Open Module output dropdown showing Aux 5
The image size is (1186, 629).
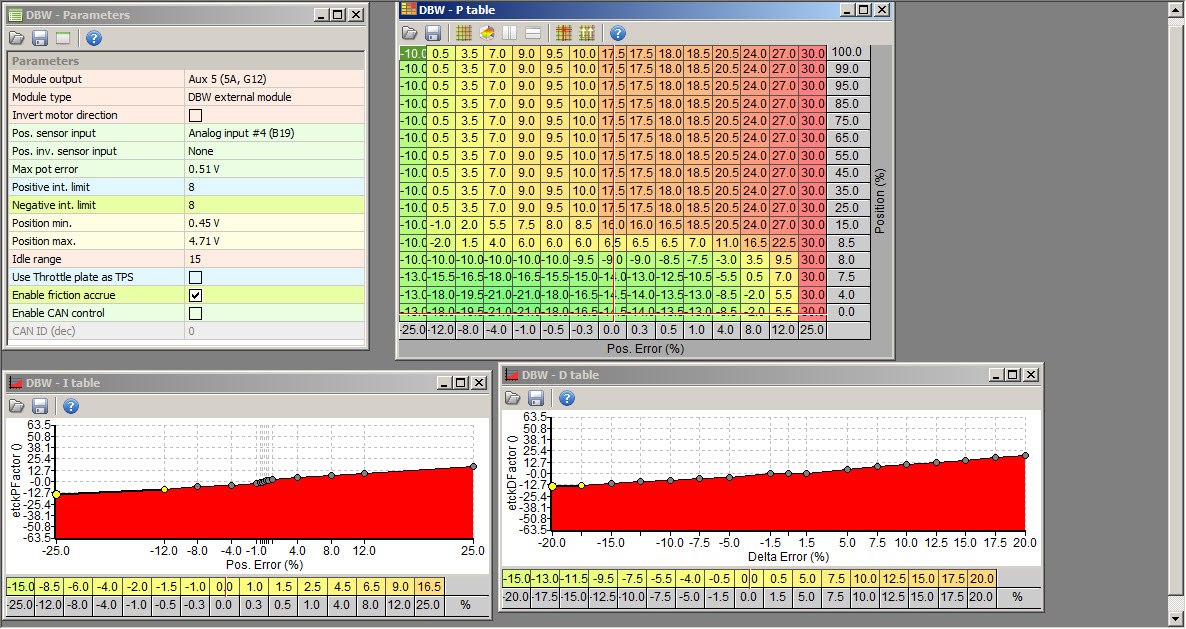(x=275, y=79)
